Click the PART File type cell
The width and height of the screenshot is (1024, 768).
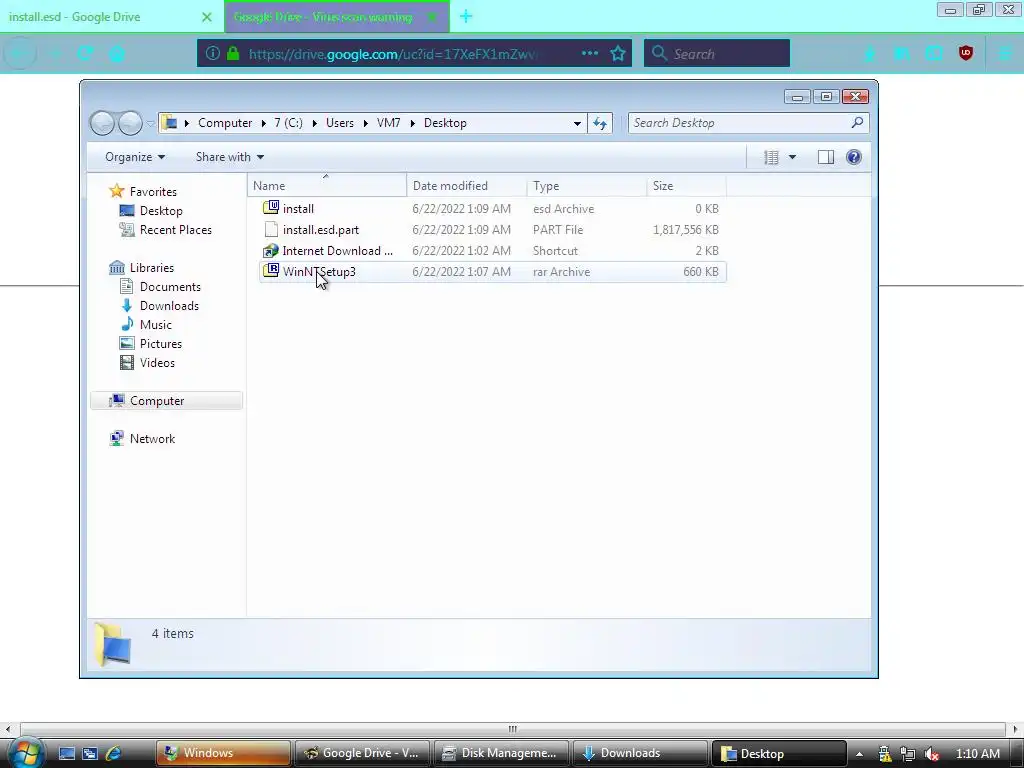click(558, 230)
